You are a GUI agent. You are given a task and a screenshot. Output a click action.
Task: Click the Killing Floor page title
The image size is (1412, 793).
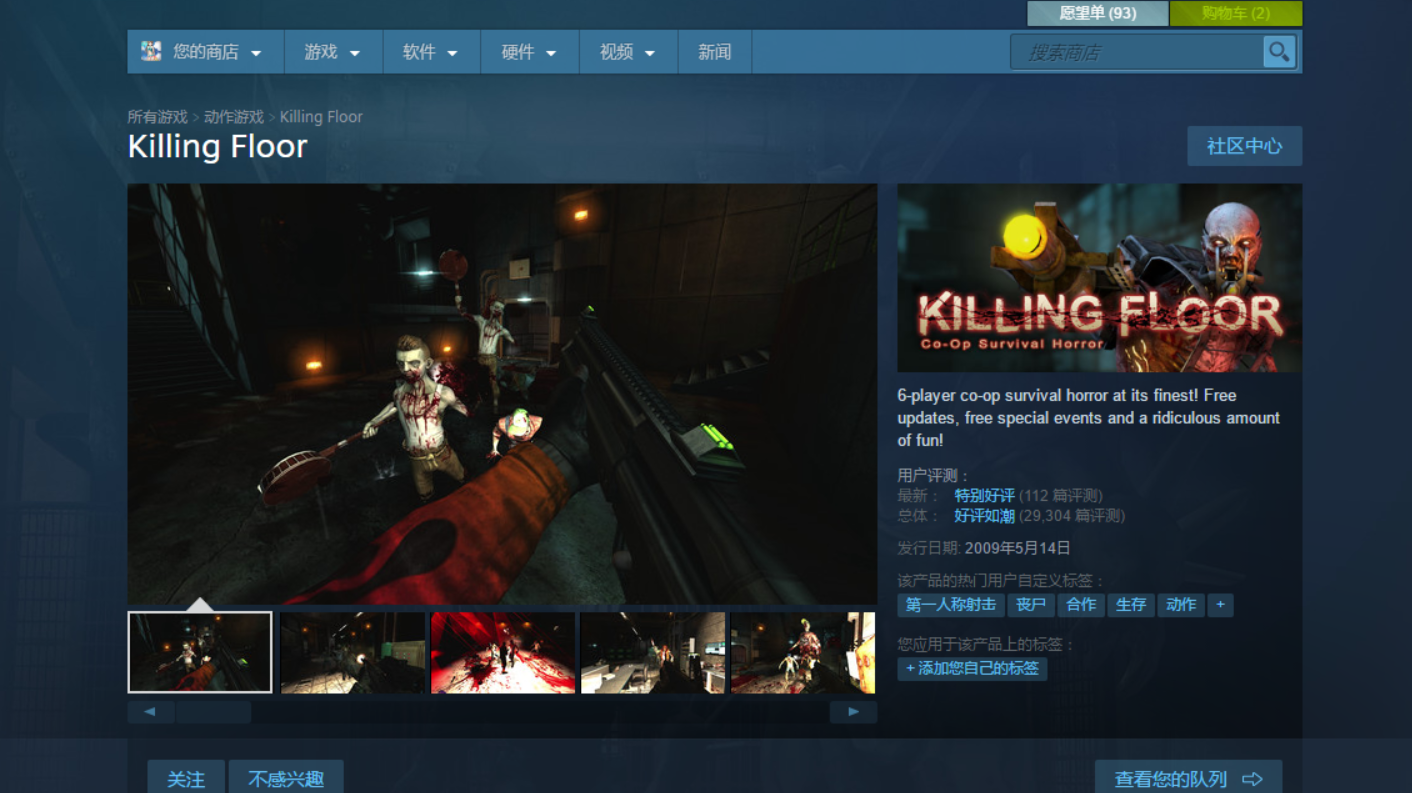point(218,146)
